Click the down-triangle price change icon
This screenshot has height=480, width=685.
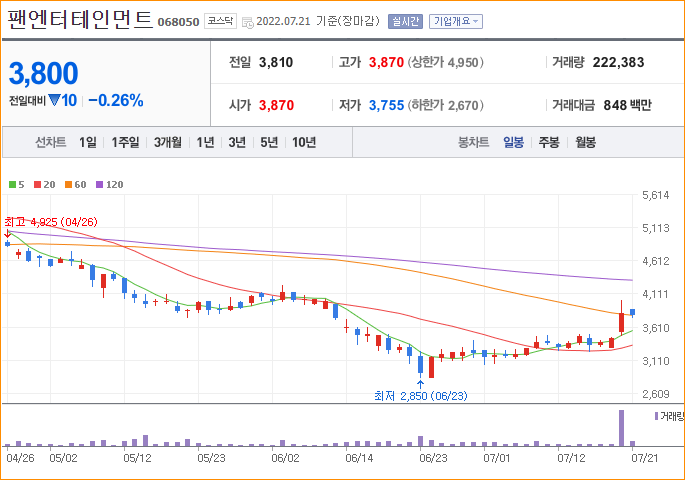[x=54, y=100]
